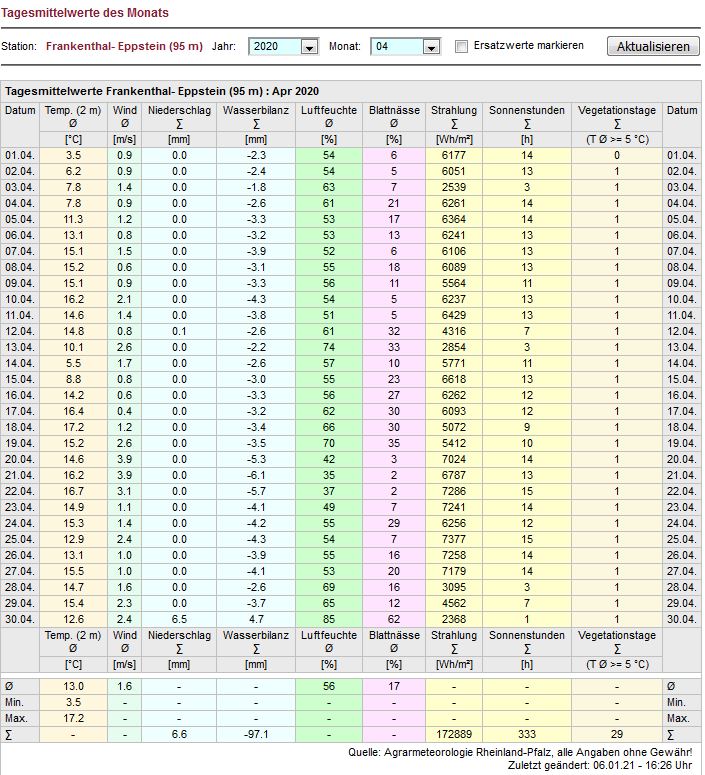The width and height of the screenshot is (705, 775).
Task: Click the Vegetationstage total 29
Action: (x=616, y=735)
